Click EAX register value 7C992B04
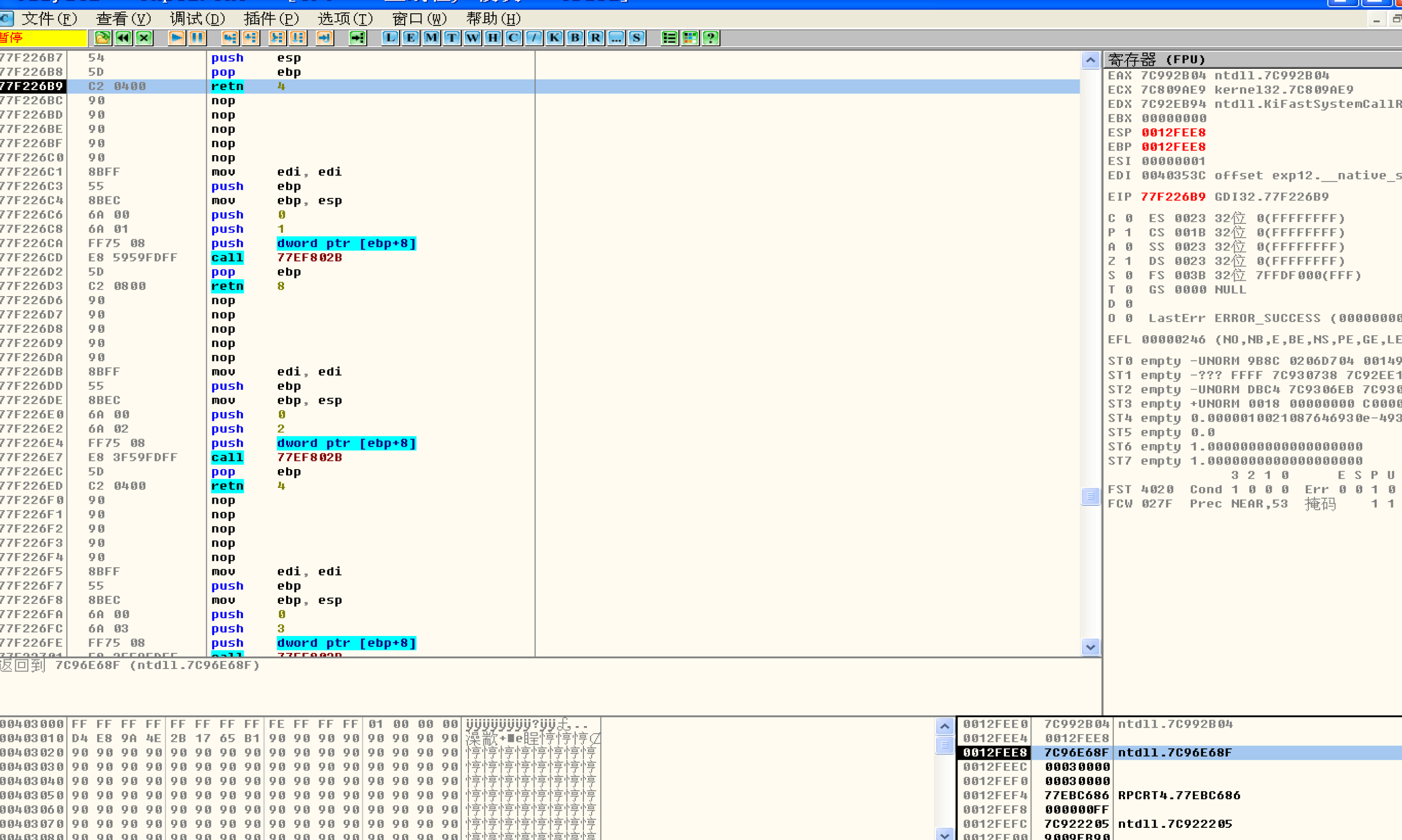Viewport: 1402px width, 840px height. coord(1173,75)
